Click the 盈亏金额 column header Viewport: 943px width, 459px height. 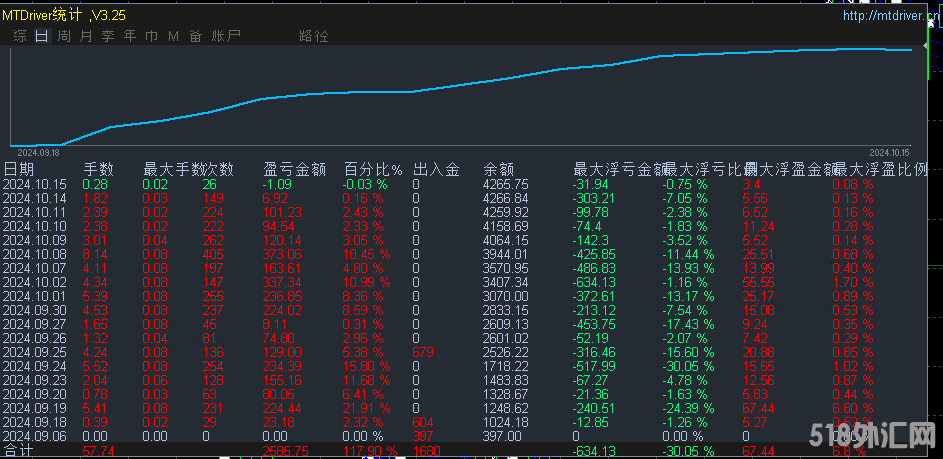pos(295,169)
